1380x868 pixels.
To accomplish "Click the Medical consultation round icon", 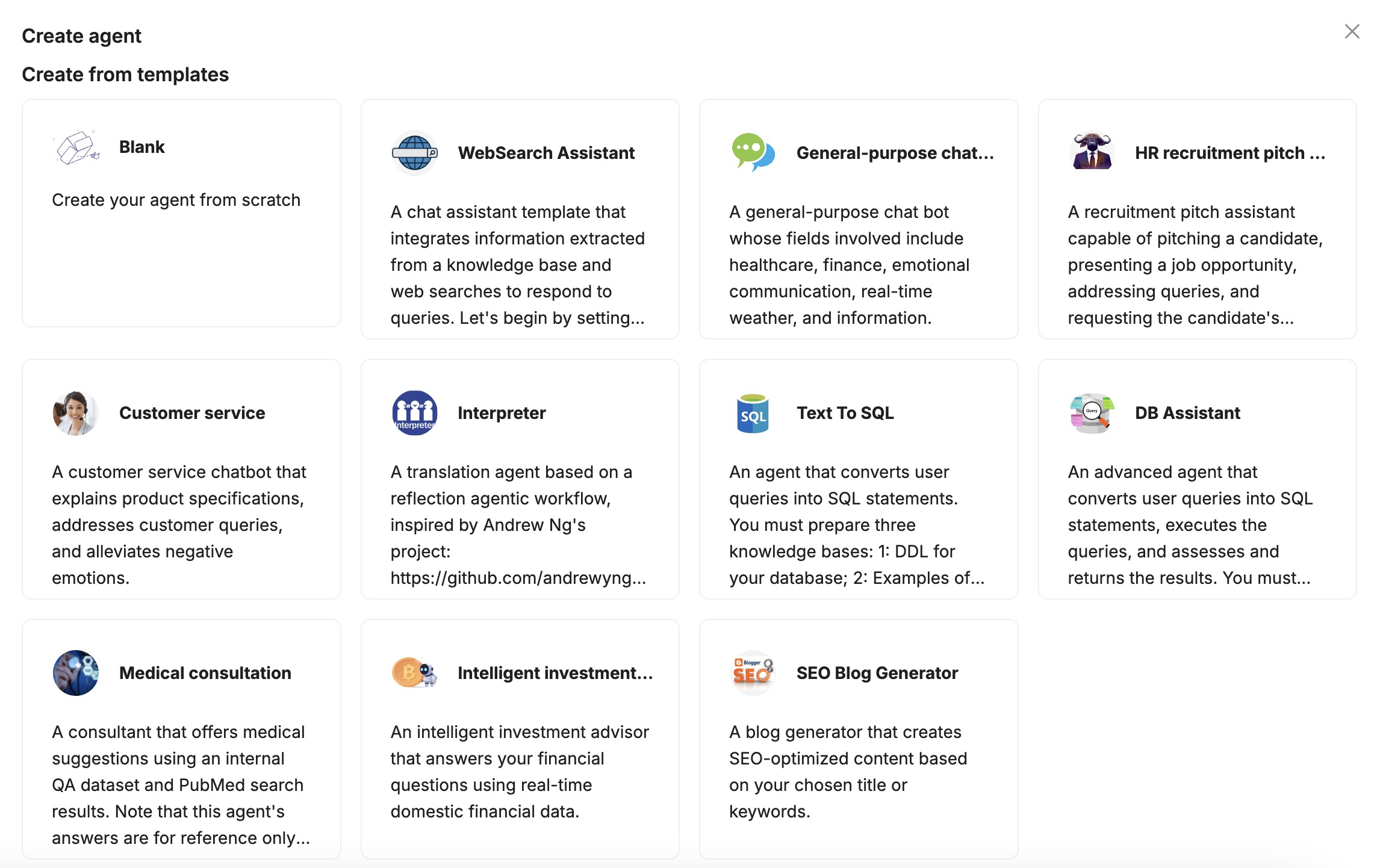I will point(76,673).
